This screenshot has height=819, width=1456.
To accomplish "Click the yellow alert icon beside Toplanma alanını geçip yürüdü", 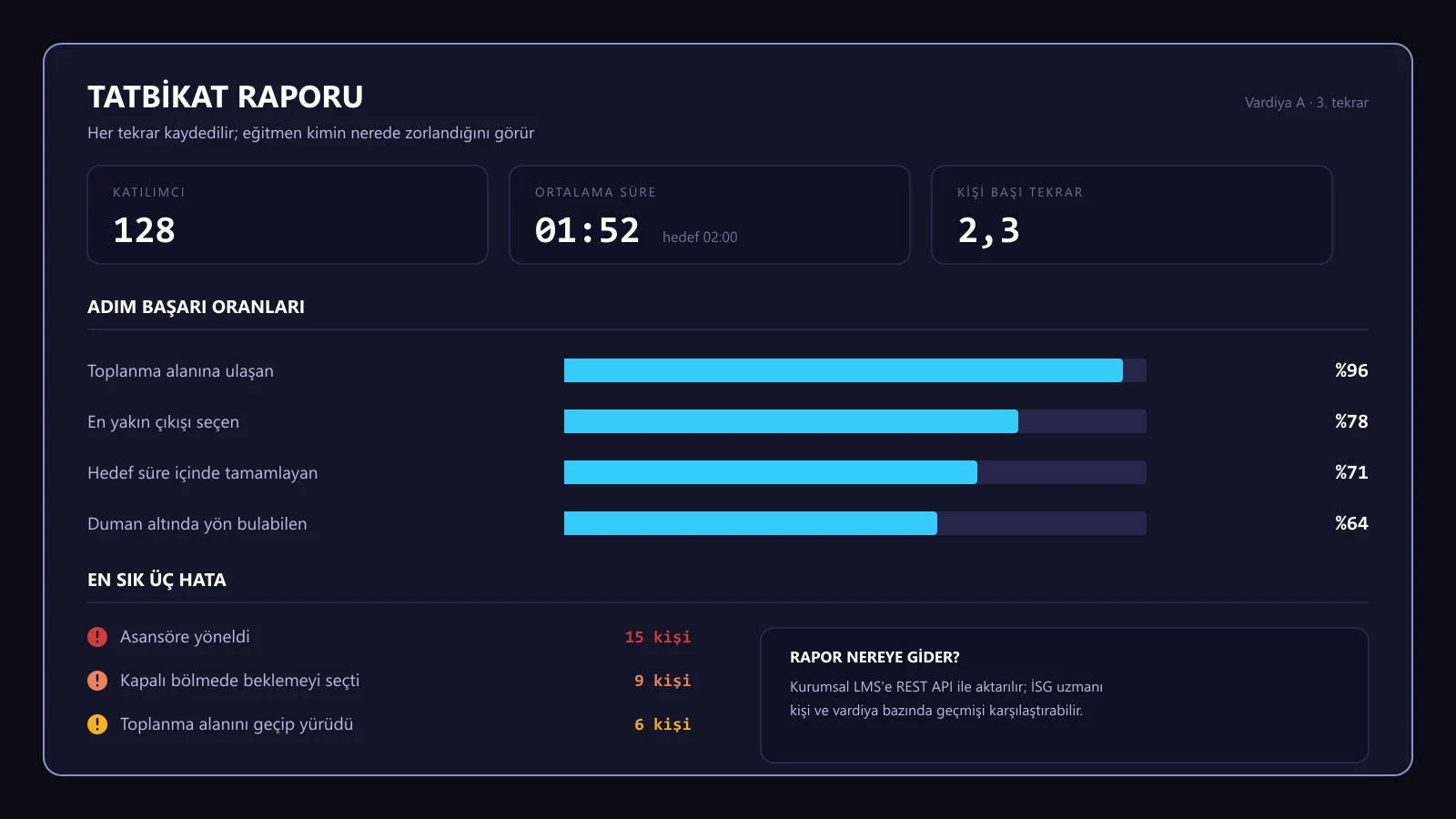I will 97,724.
